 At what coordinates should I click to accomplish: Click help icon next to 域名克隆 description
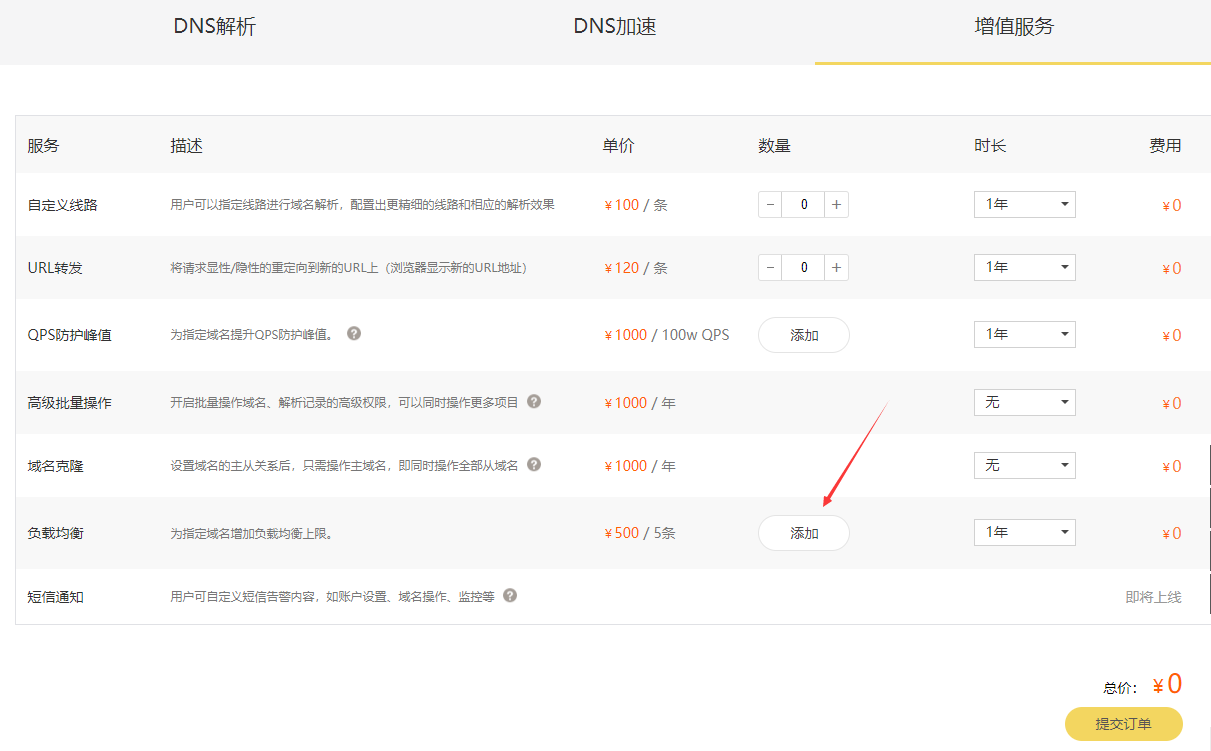pyautogui.click(x=534, y=464)
